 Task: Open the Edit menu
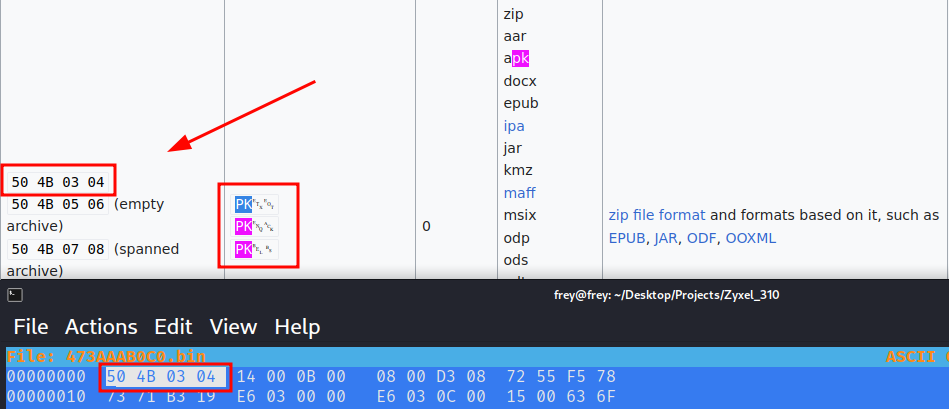173,327
